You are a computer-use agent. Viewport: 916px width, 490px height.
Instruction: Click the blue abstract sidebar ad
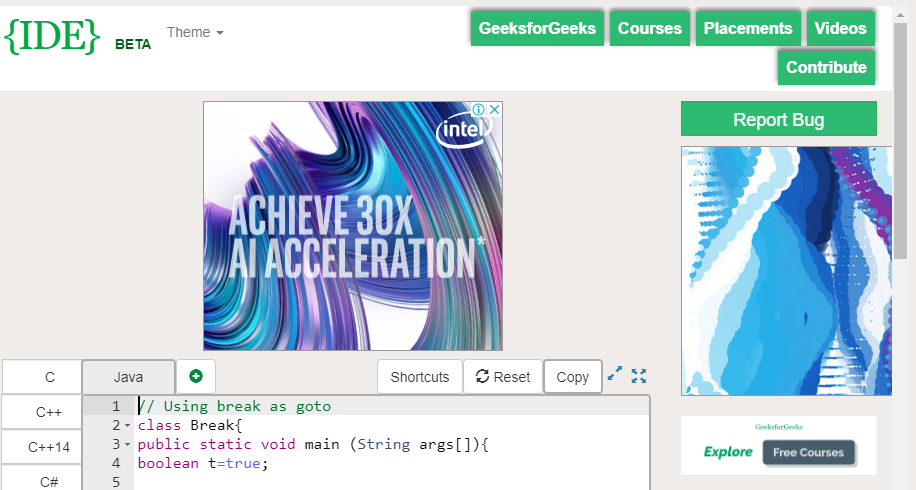click(x=786, y=271)
